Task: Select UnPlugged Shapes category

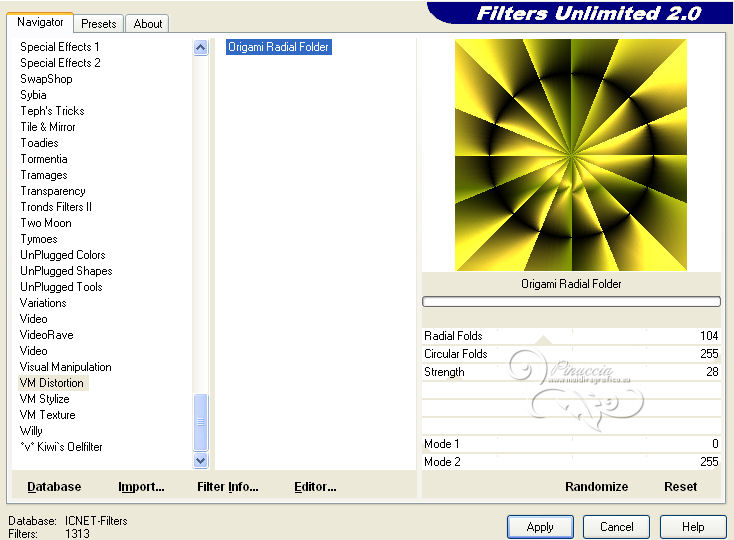Action: (x=66, y=271)
